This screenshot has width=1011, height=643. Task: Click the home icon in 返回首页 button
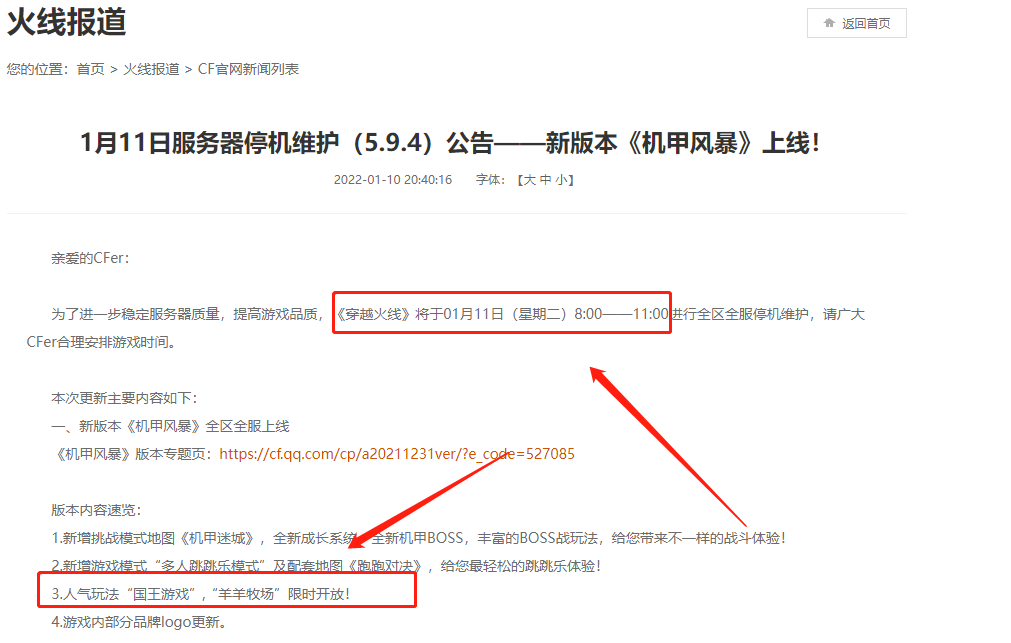point(829,23)
